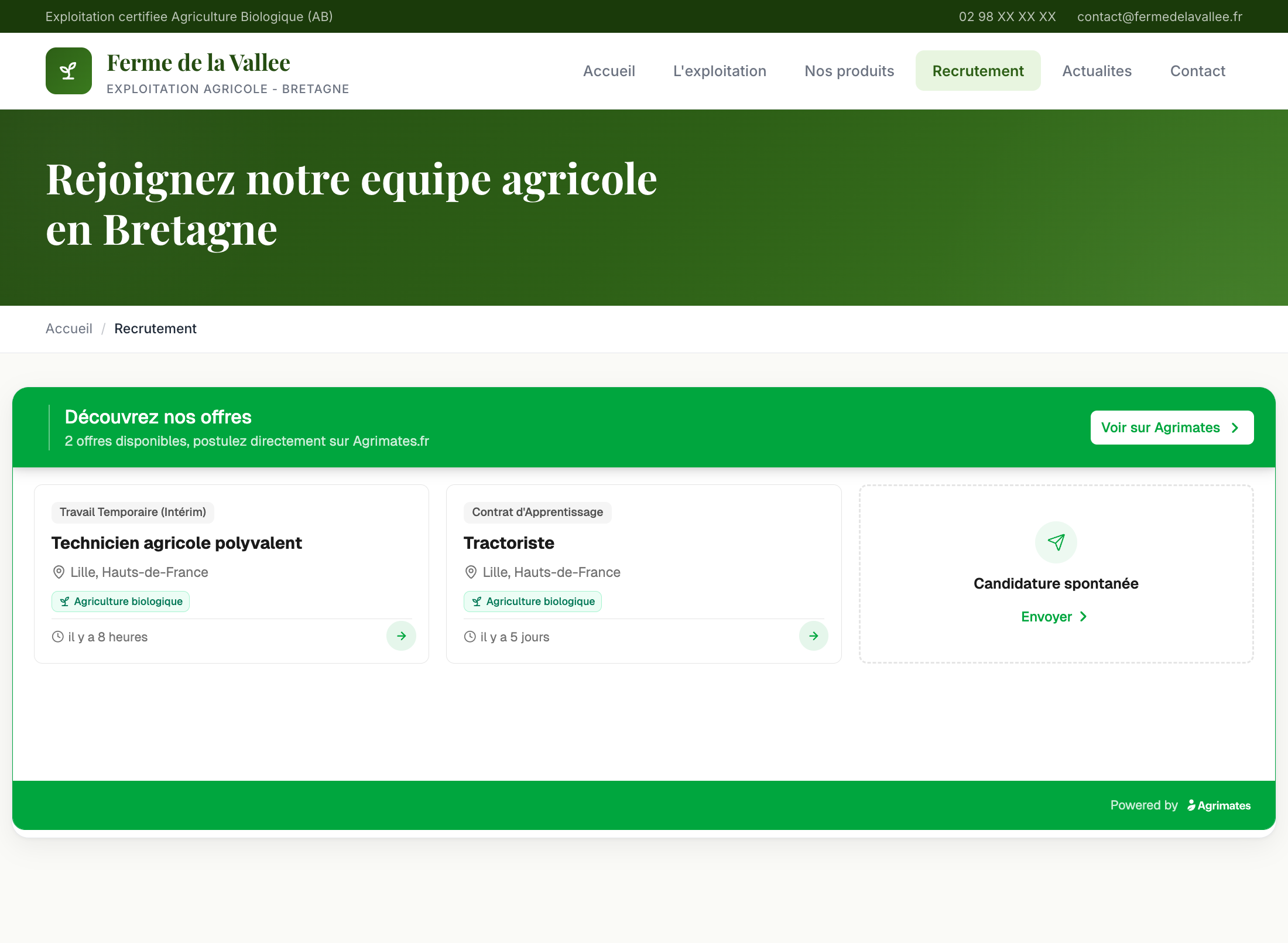This screenshot has width=1288, height=943.
Task: Click the Accueil breadcrumb link
Action: click(x=68, y=329)
